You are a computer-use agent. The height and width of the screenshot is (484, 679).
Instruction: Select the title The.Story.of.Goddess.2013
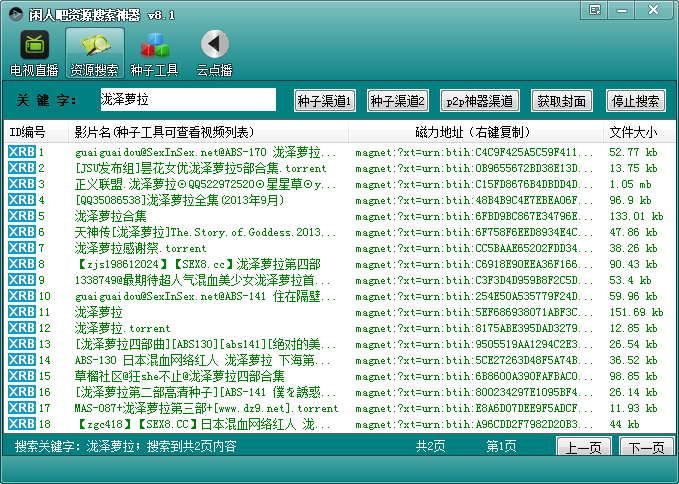coord(205,232)
